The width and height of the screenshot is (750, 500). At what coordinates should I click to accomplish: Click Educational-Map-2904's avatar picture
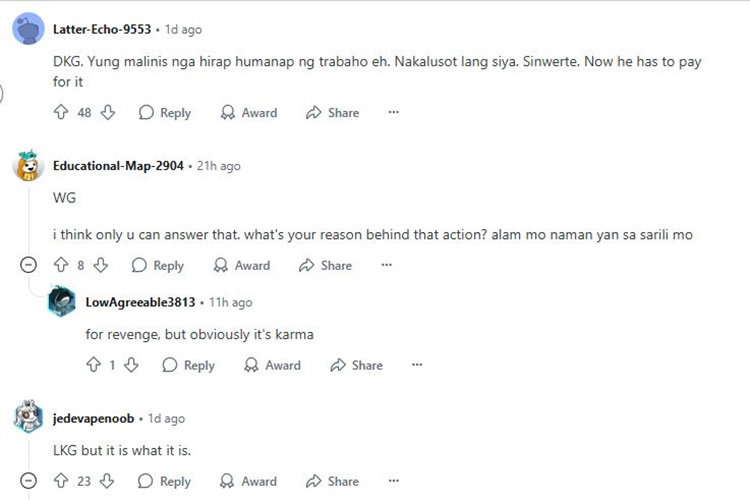pyautogui.click(x=28, y=165)
